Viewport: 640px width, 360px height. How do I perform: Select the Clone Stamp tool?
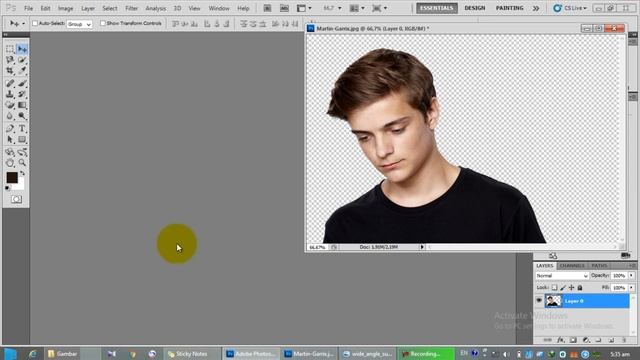click(10, 94)
